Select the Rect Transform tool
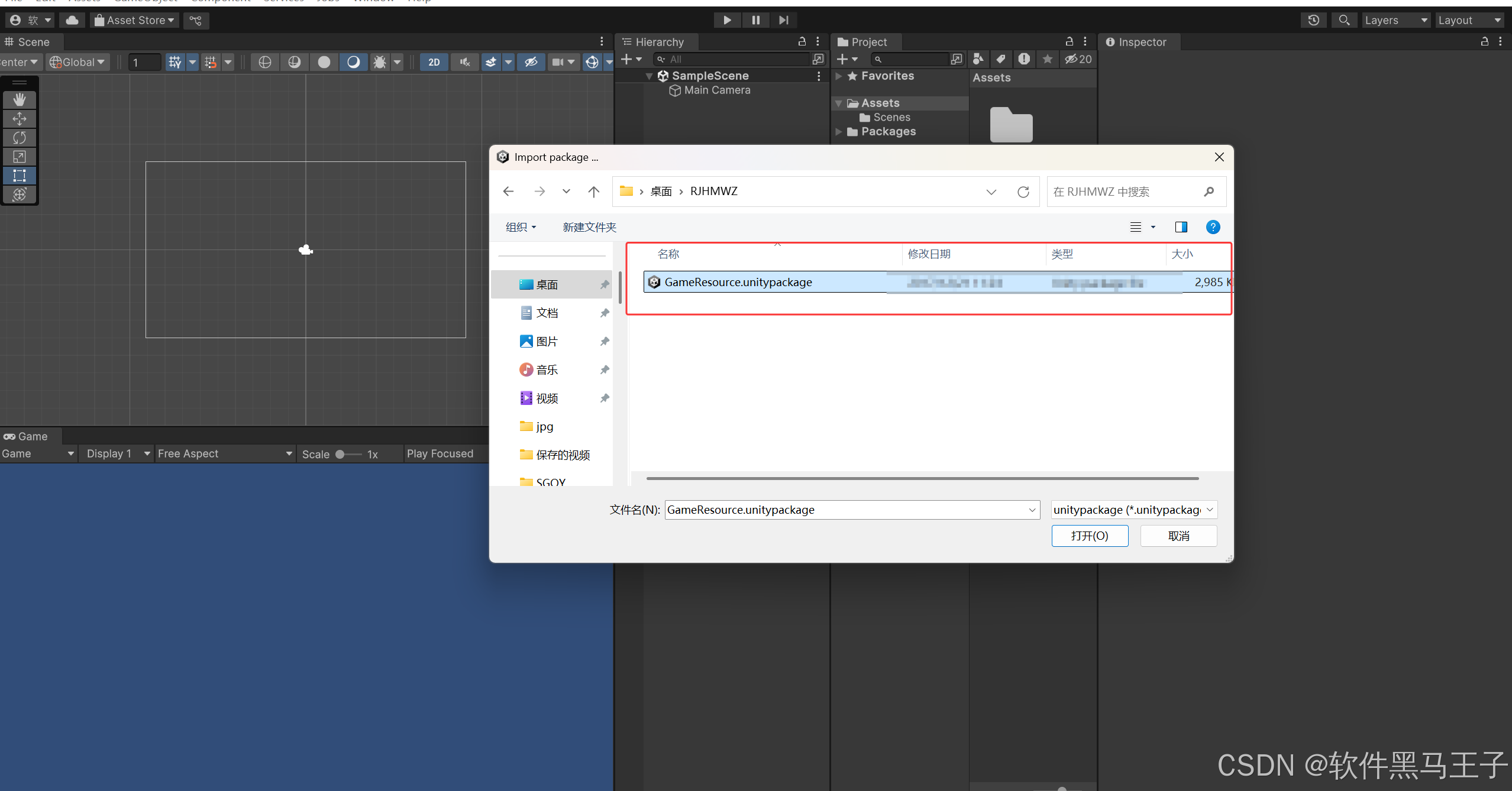The image size is (1512, 791). (20, 176)
